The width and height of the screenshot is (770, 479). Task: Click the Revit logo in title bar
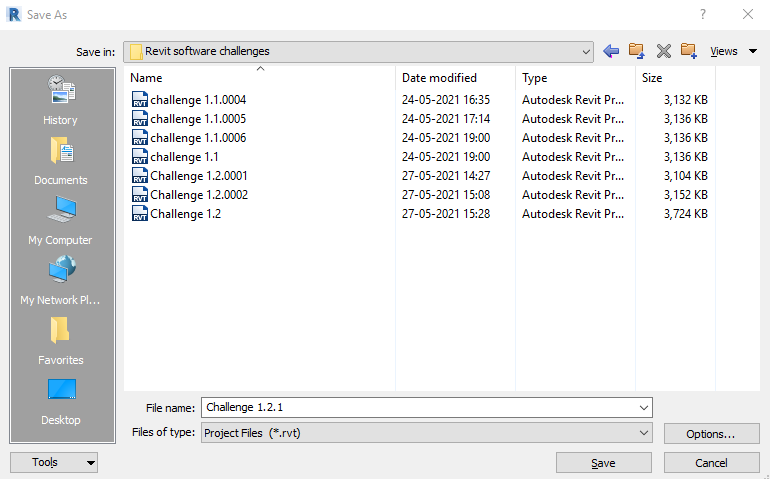point(14,15)
